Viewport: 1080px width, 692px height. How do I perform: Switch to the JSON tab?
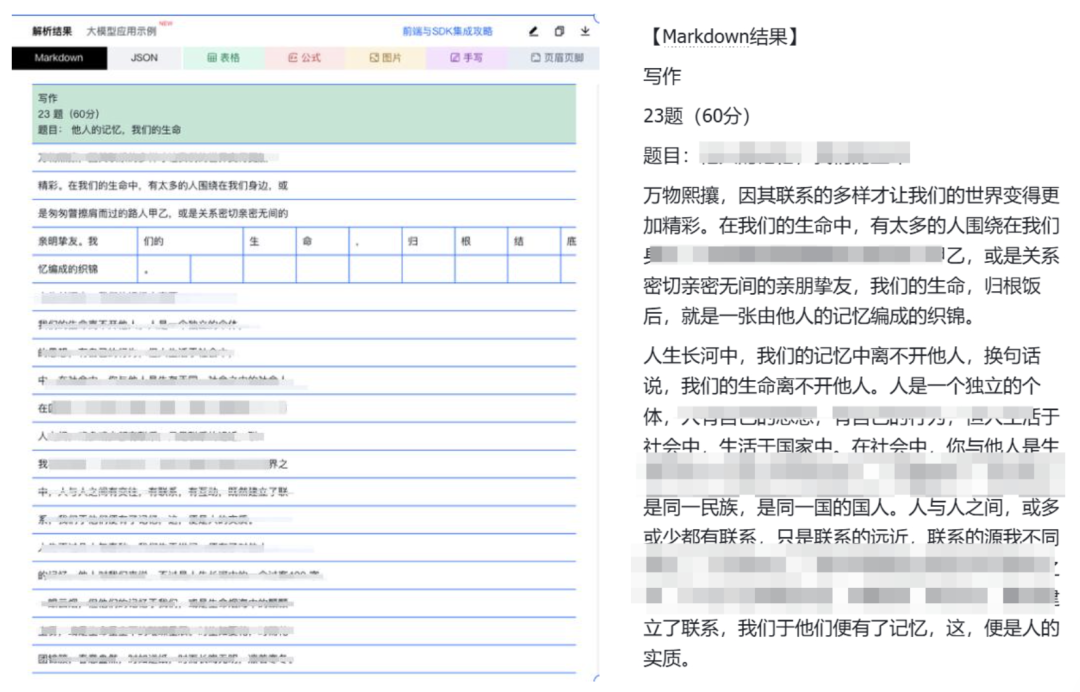pos(143,59)
